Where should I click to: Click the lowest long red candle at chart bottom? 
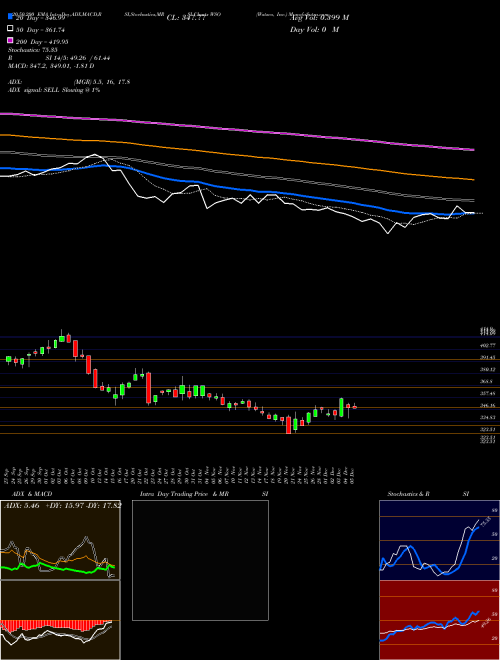(x=288, y=425)
